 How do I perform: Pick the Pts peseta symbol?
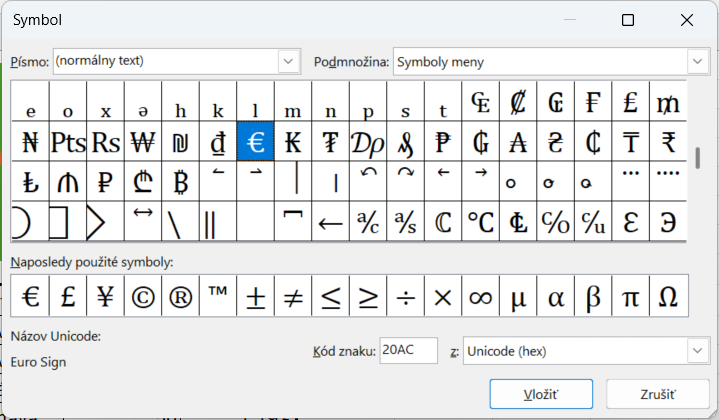(68, 141)
